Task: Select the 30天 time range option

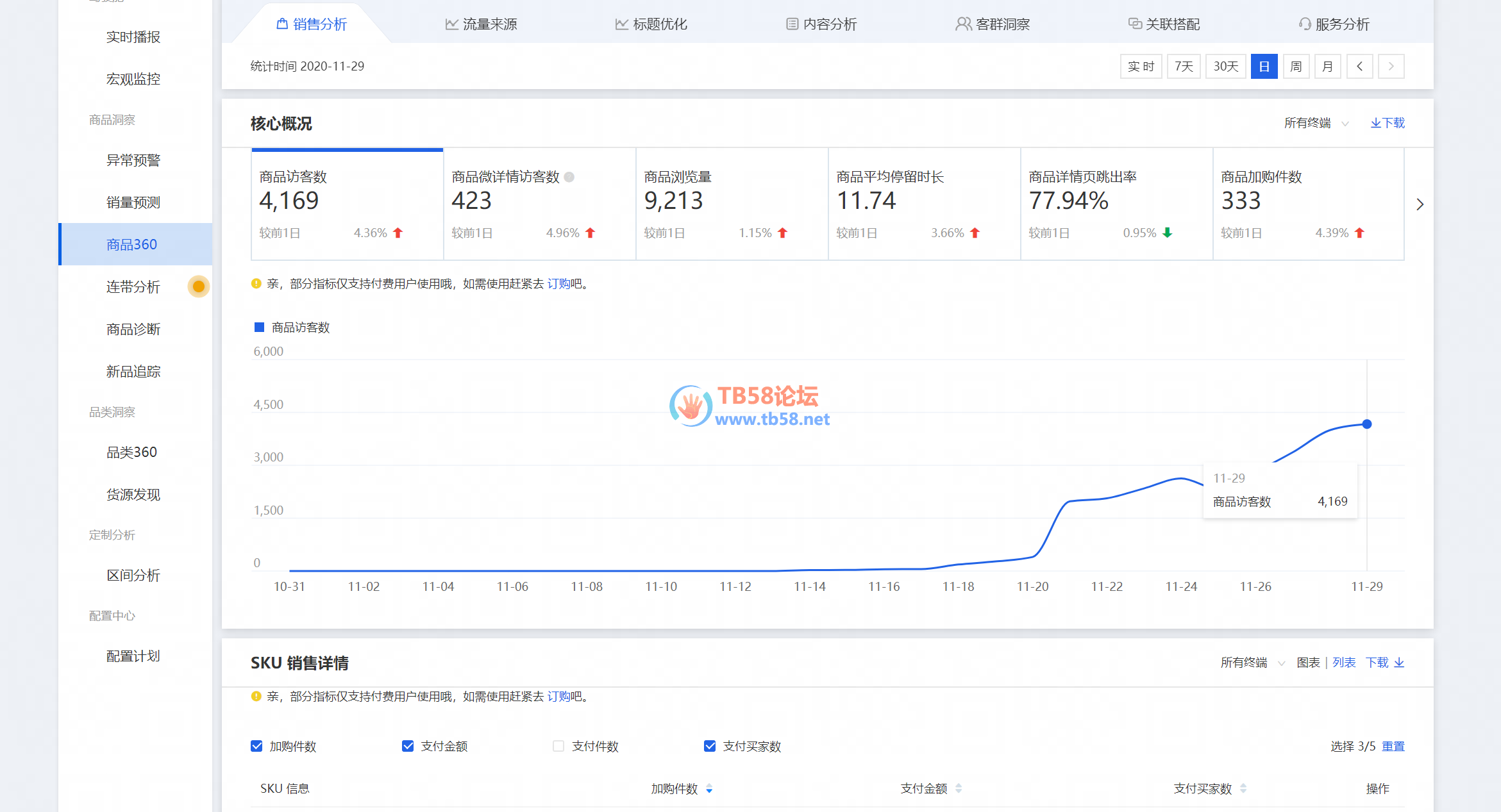Action: click(x=1225, y=67)
